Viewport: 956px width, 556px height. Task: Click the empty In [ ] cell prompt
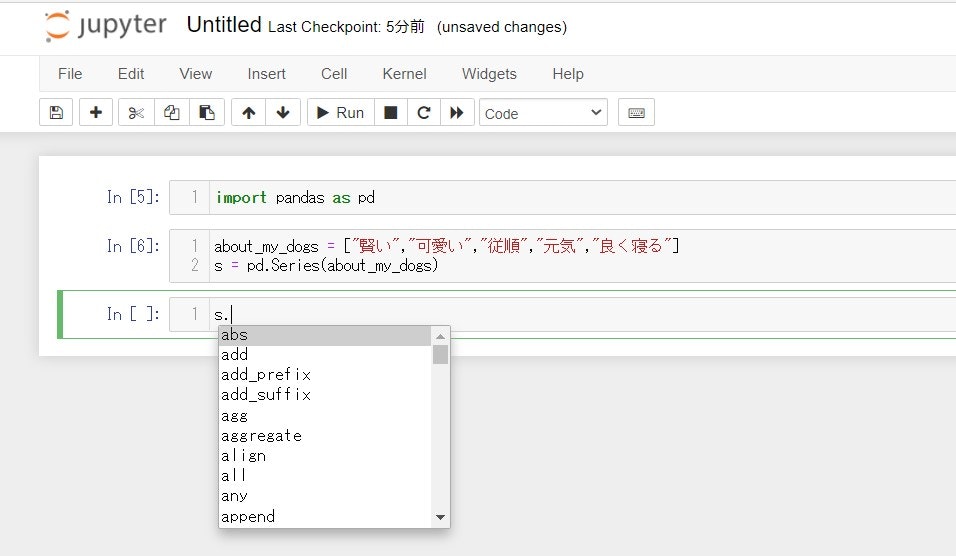pos(133,315)
